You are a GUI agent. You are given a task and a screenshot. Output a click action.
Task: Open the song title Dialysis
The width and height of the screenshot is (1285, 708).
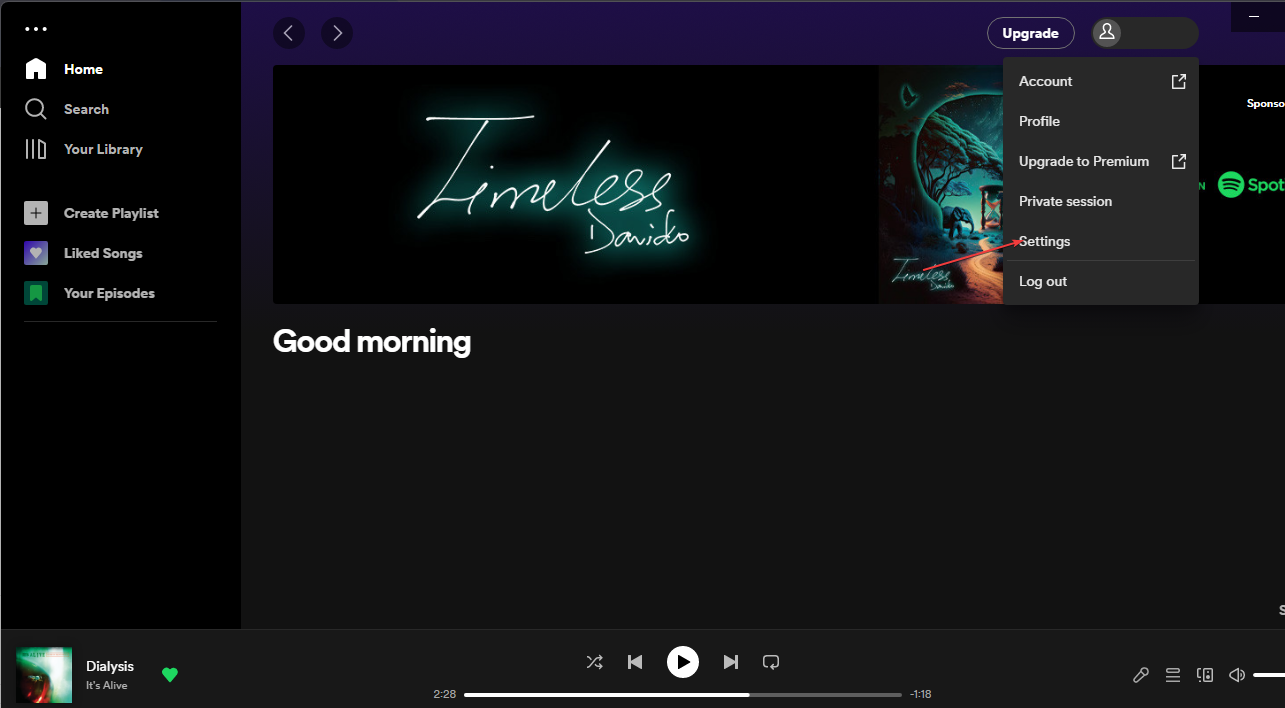(110, 666)
